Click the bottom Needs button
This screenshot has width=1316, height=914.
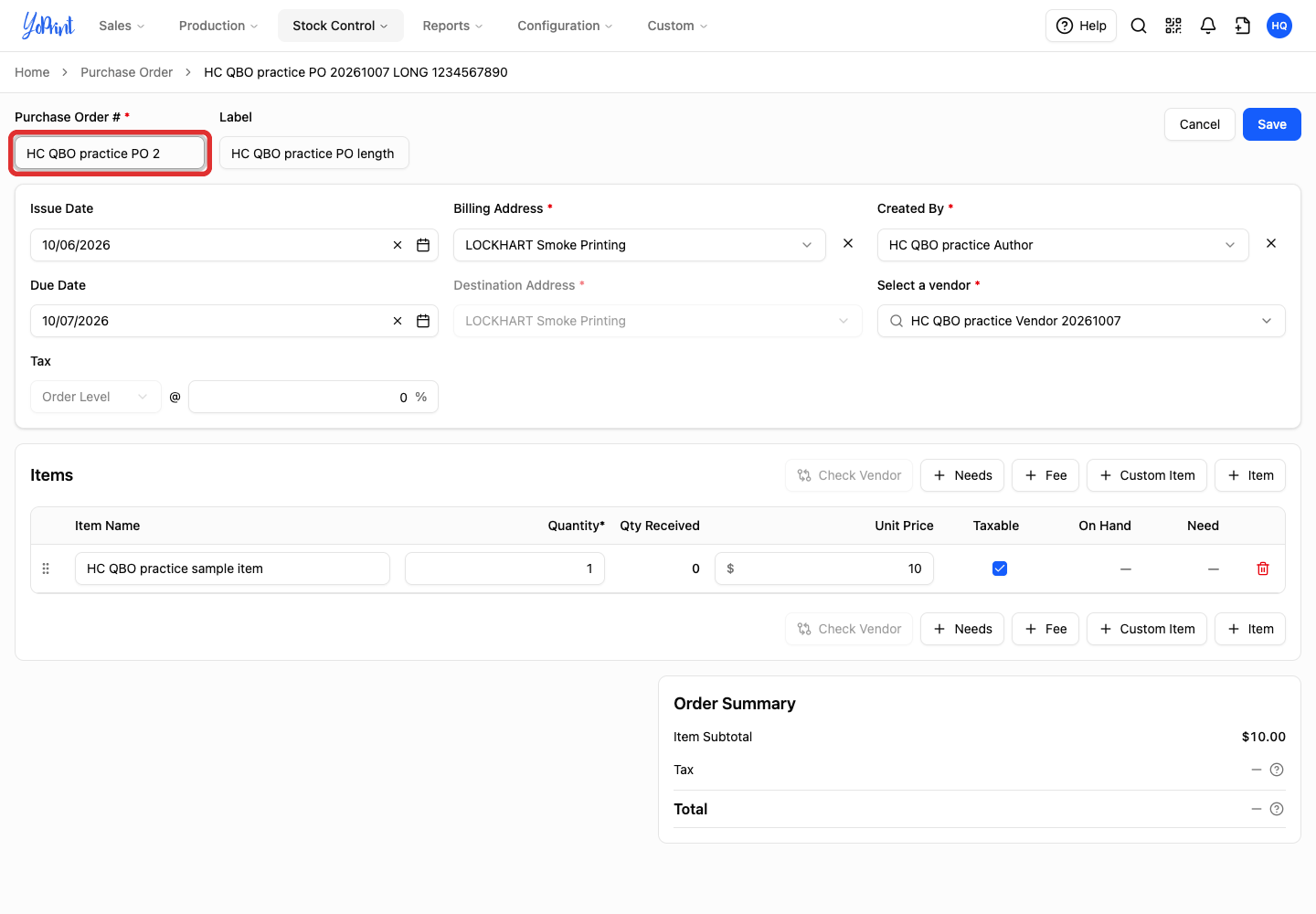[x=962, y=629]
